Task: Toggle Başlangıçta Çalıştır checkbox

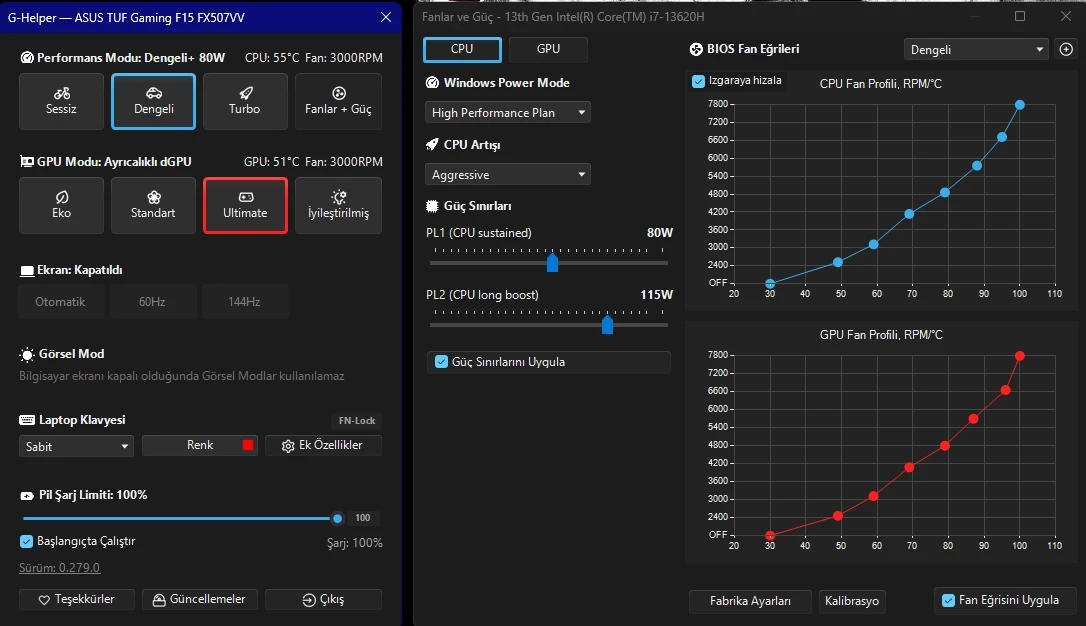Action: (x=26, y=542)
